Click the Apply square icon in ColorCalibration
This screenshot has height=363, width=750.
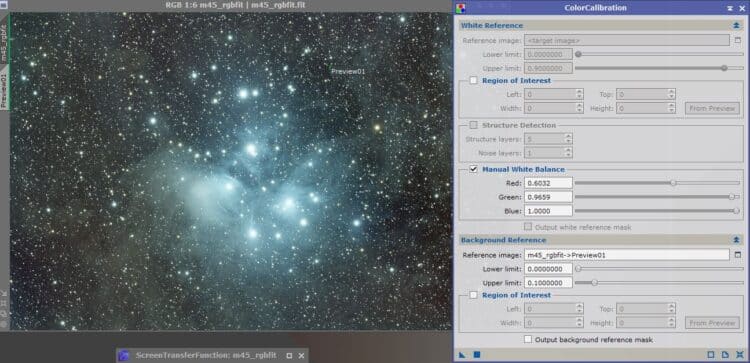(x=477, y=355)
